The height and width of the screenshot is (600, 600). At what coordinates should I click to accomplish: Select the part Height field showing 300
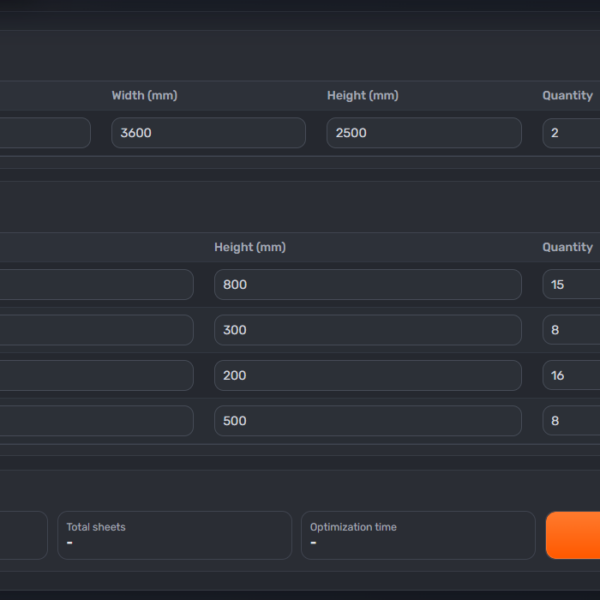tap(367, 330)
